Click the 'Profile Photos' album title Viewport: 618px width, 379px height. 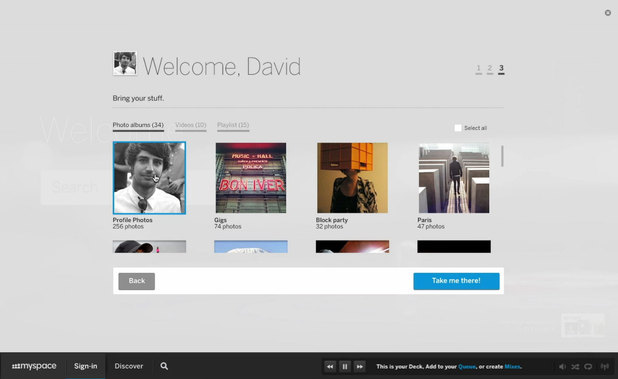(132, 220)
